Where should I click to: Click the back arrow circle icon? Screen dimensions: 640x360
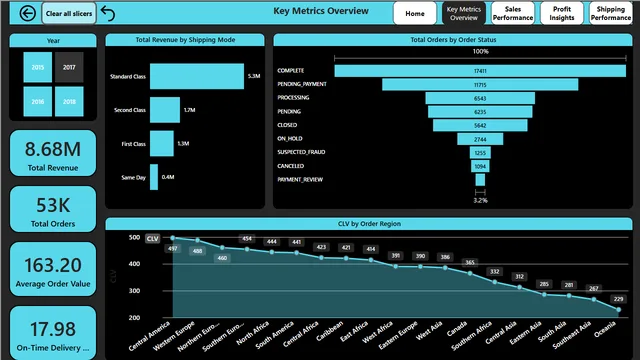point(27,13)
